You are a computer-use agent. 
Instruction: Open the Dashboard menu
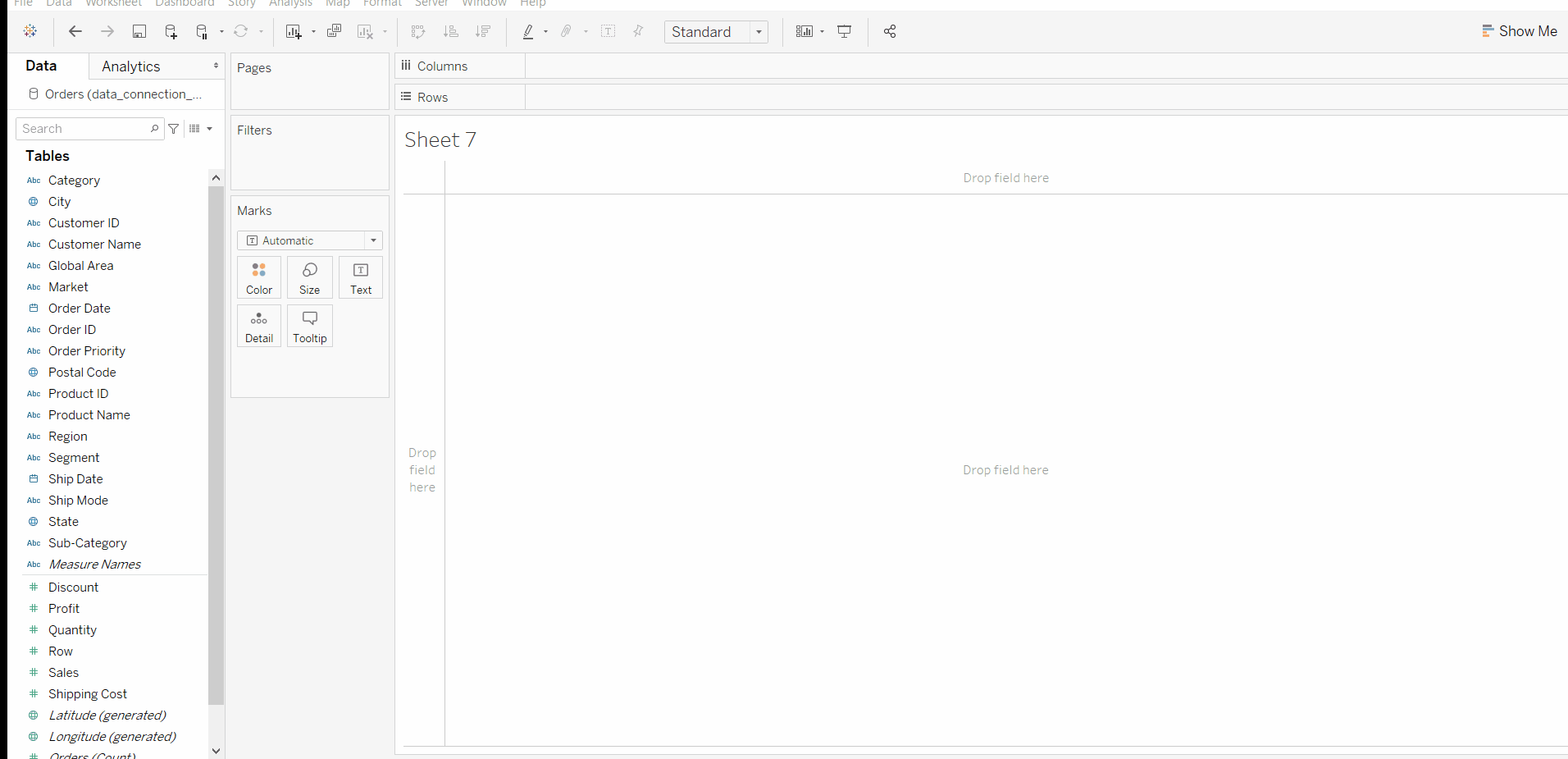tap(185, 3)
